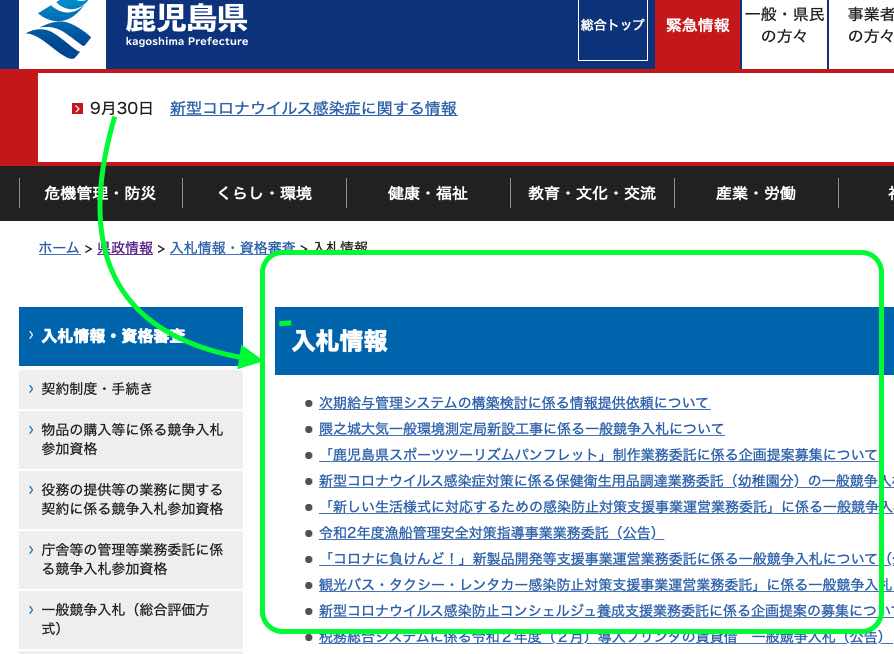Go to 県政情報 breadcrumb link
The image size is (894, 654).
click(x=125, y=248)
